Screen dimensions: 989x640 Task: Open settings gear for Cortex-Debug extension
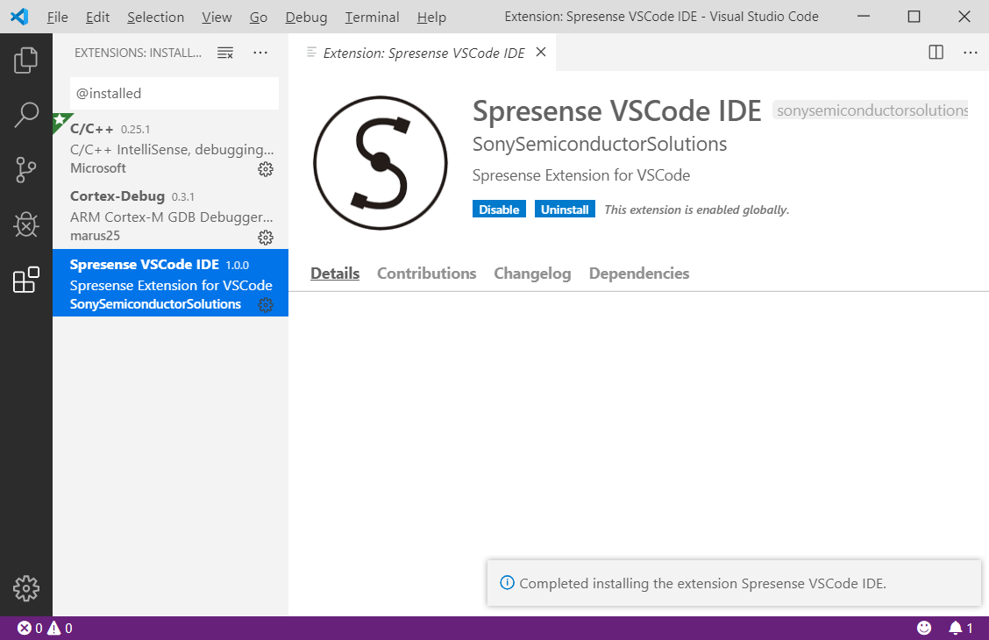coord(265,237)
